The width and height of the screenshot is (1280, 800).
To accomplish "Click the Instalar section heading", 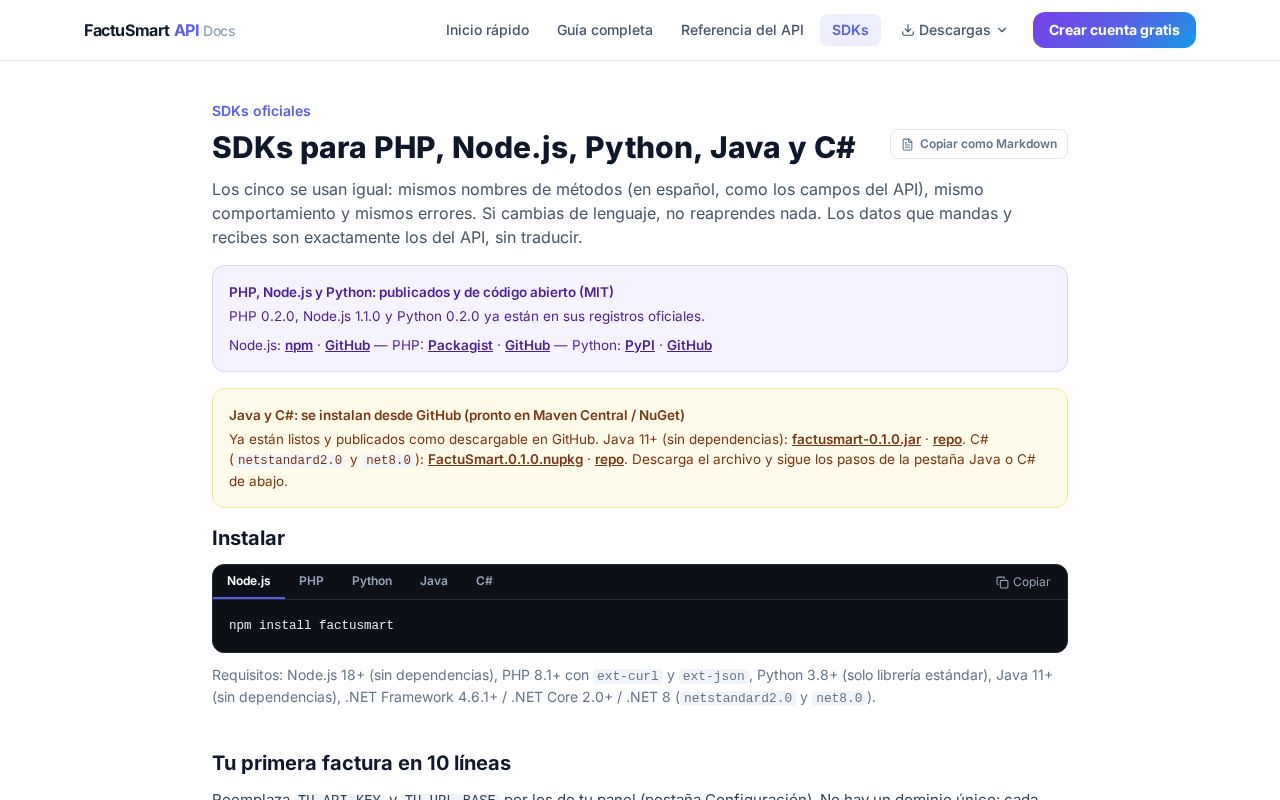I will point(248,538).
